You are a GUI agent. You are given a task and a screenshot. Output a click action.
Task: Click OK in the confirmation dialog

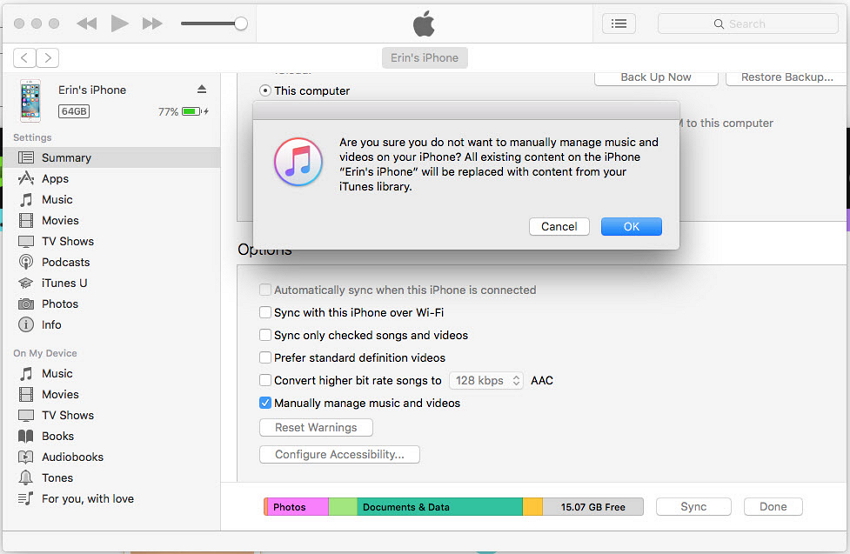(x=631, y=227)
